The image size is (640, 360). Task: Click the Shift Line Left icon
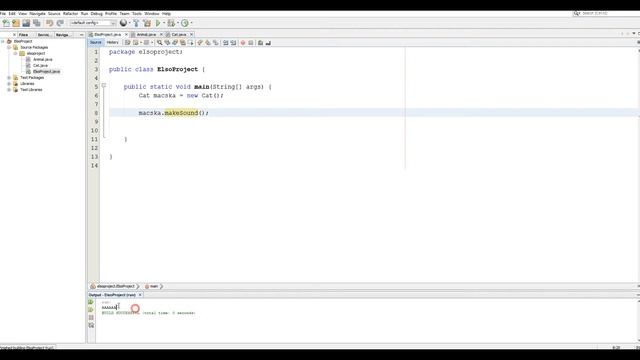pyautogui.click(x=225, y=42)
